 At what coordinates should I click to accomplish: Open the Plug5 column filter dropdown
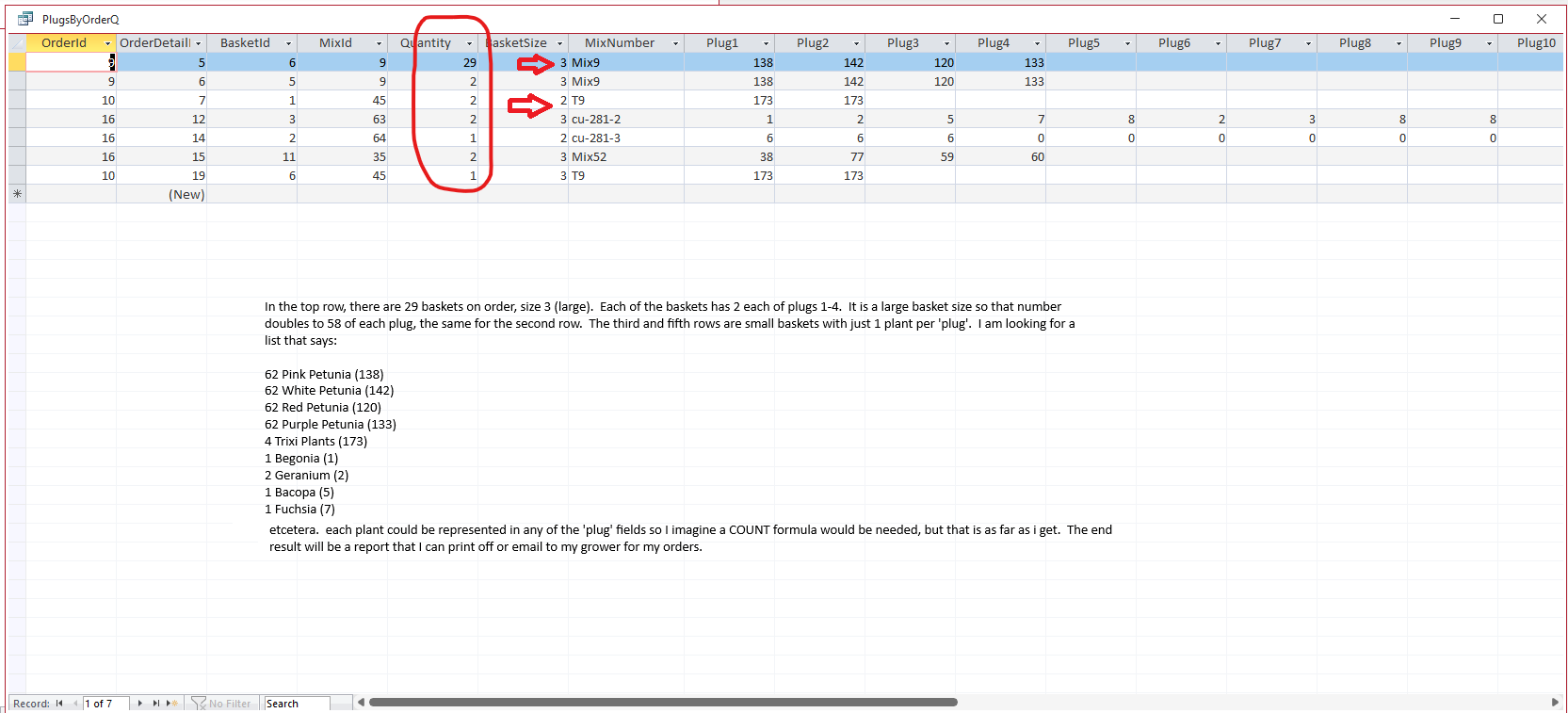click(1127, 43)
